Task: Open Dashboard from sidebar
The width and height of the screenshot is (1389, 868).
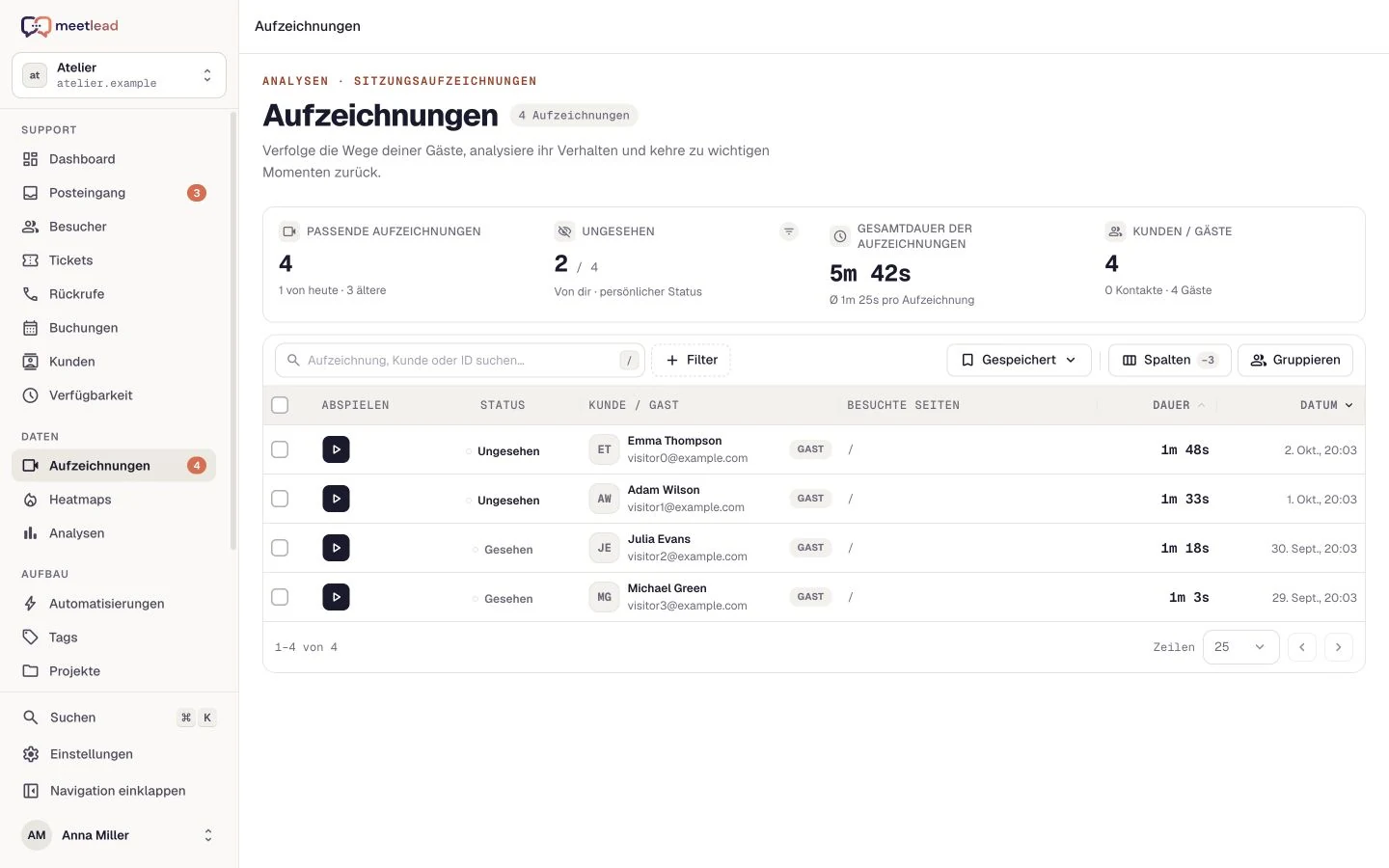Action: pyautogui.click(x=114, y=159)
